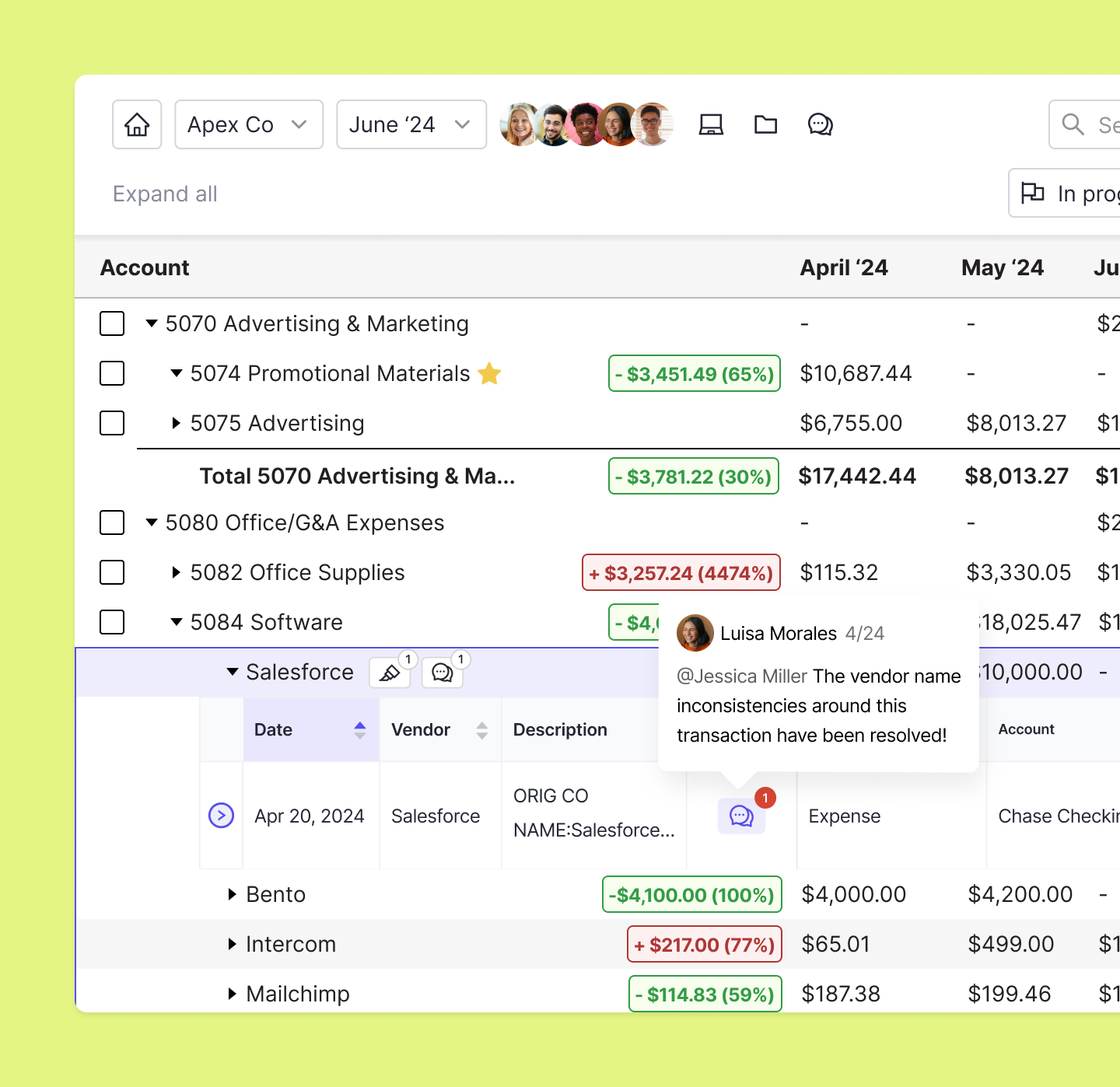Image resolution: width=1120 pixels, height=1087 pixels.
Task: Click the star on 5074 Promotional Materials
Action: click(489, 374)
